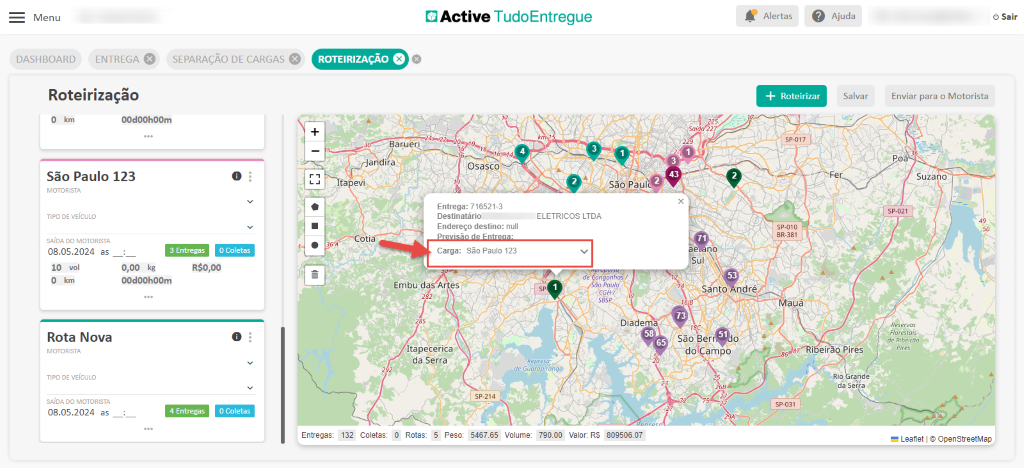
Task: Click the Peso total 5467.65
Action: [485, 435]
